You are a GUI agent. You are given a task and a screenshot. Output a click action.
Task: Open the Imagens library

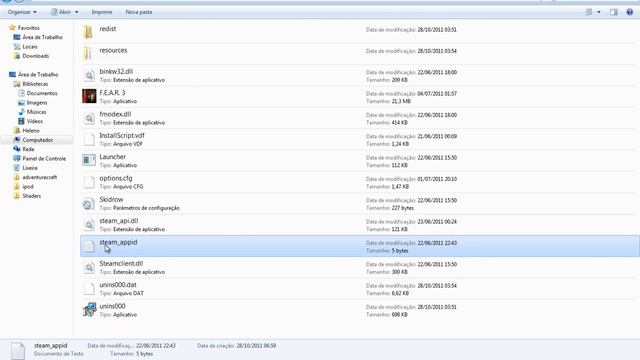(33, 102)
